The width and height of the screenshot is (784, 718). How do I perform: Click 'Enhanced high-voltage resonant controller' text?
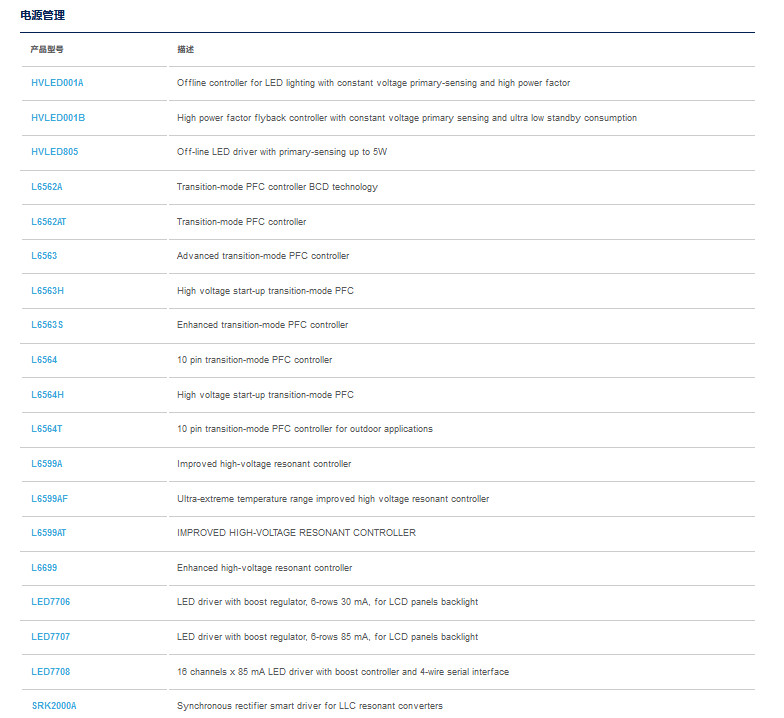pos(264,568)
